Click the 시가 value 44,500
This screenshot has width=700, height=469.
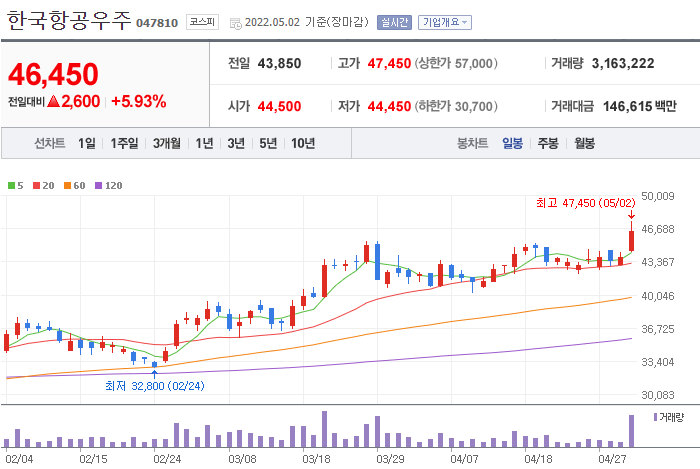(279, 106)
